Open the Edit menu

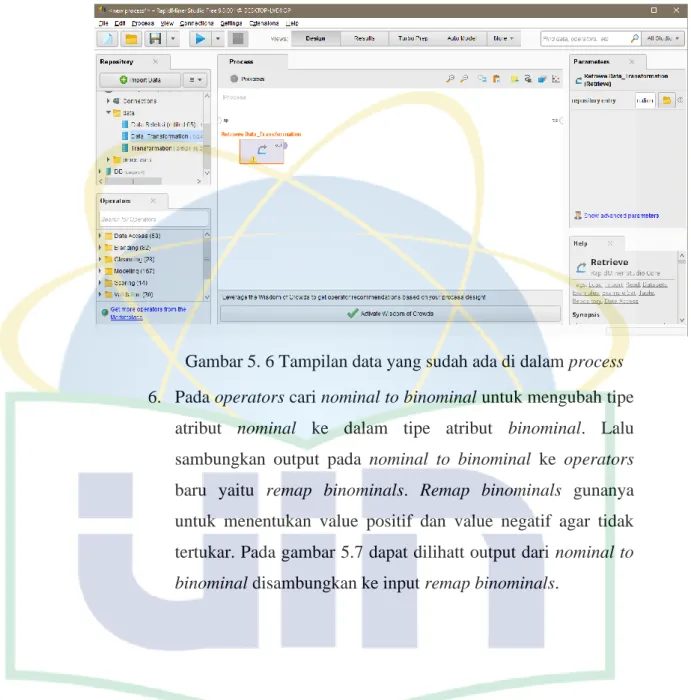[120, 23]
